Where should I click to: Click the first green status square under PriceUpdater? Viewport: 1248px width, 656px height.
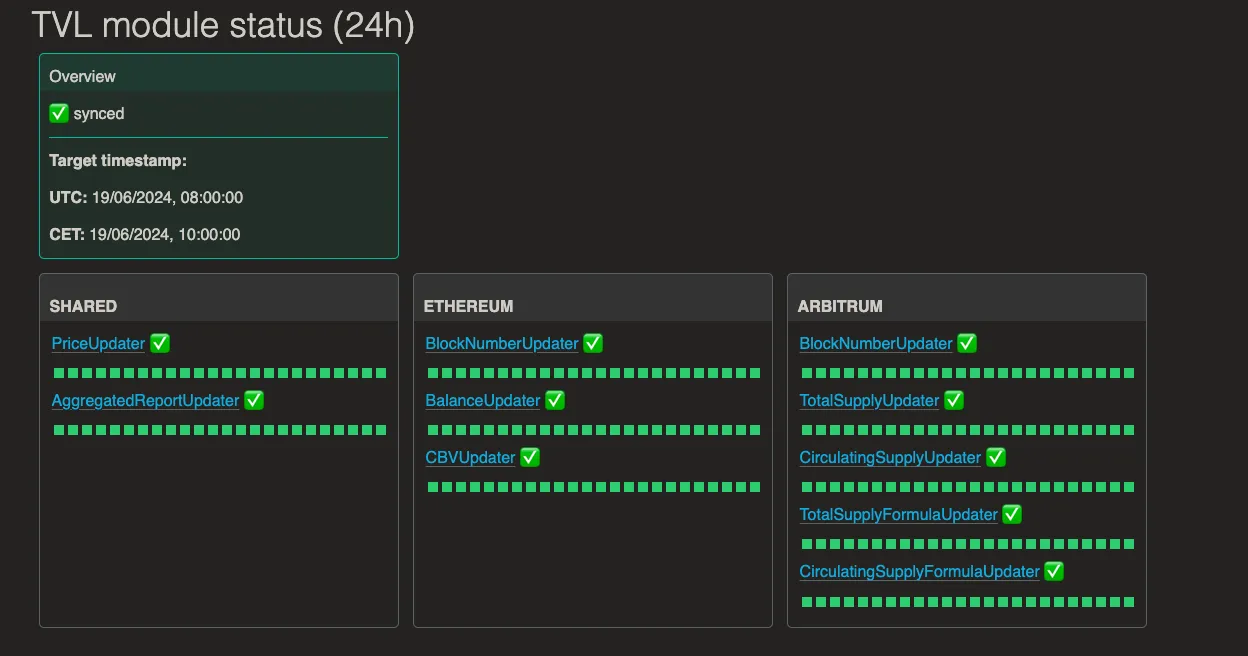click(x=58, y=373)
